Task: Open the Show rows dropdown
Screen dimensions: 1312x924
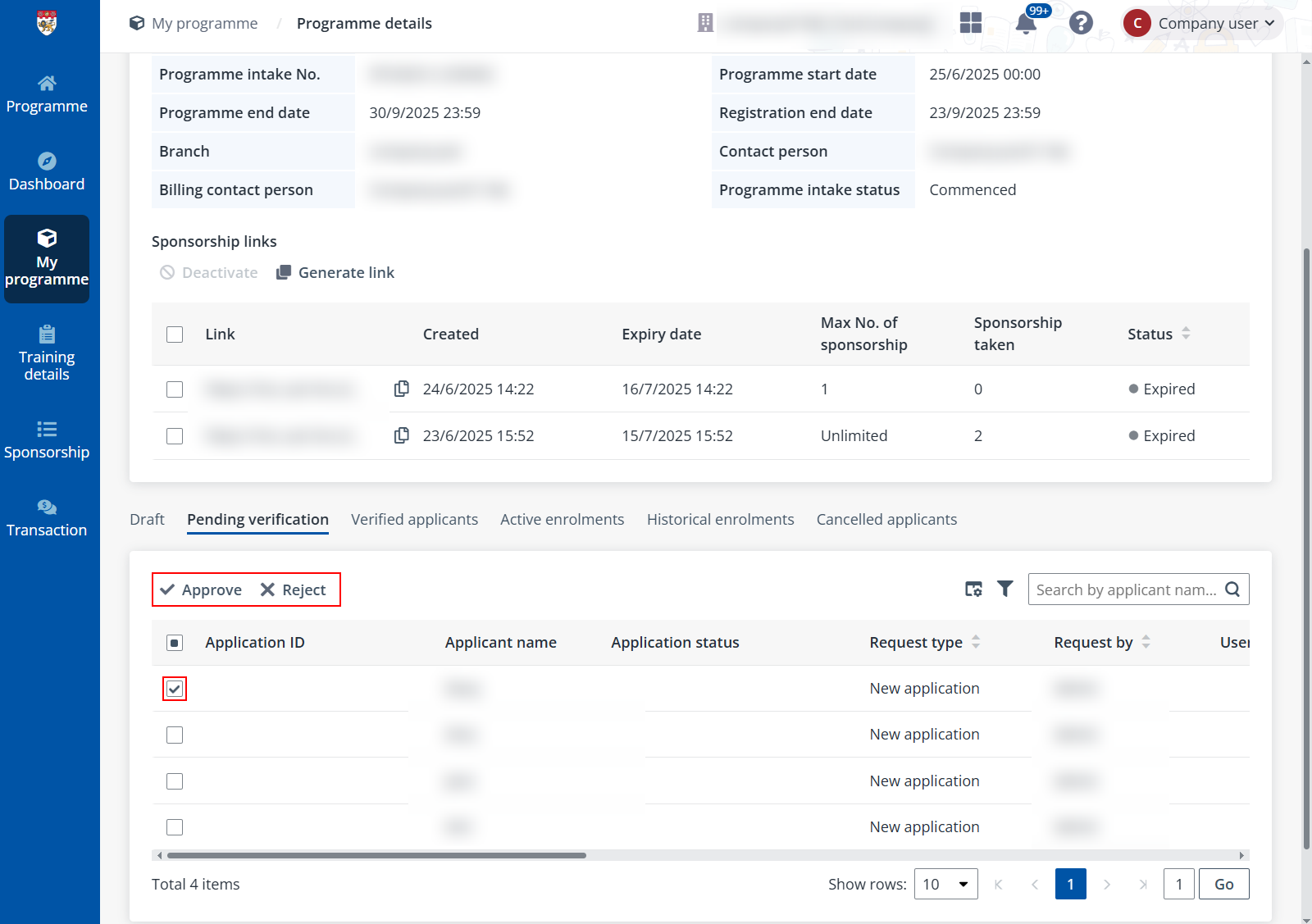Action: (x=945, y=884)
